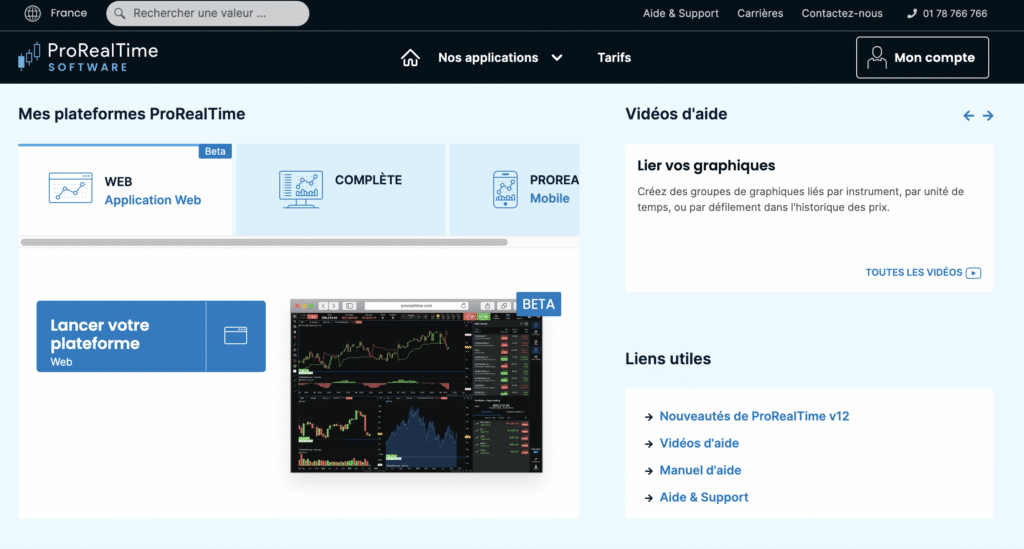Open the Tarifs menu item
The image size is (1024, 549).
point(614,57)
